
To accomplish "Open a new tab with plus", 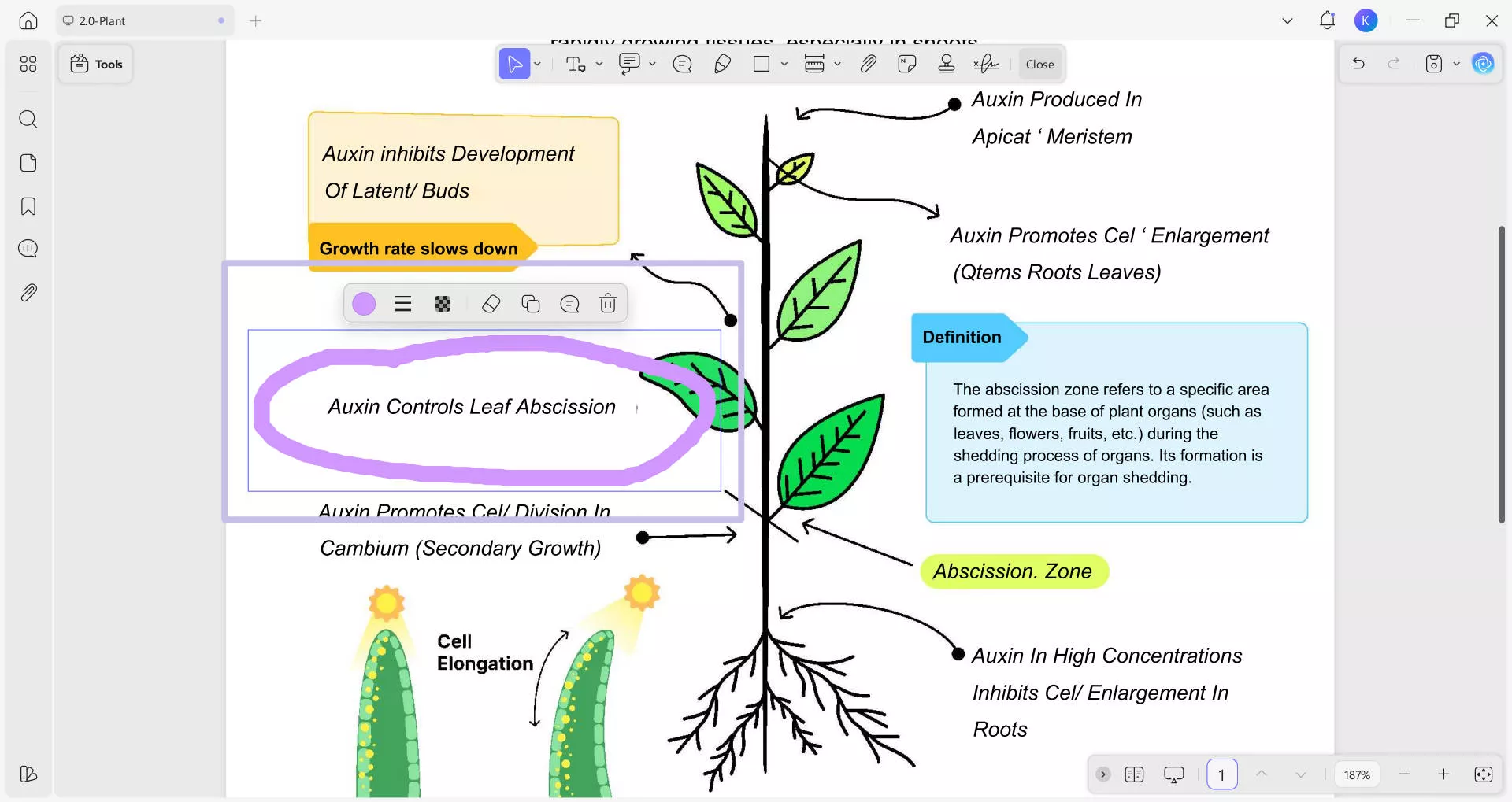I will point(256,21).
